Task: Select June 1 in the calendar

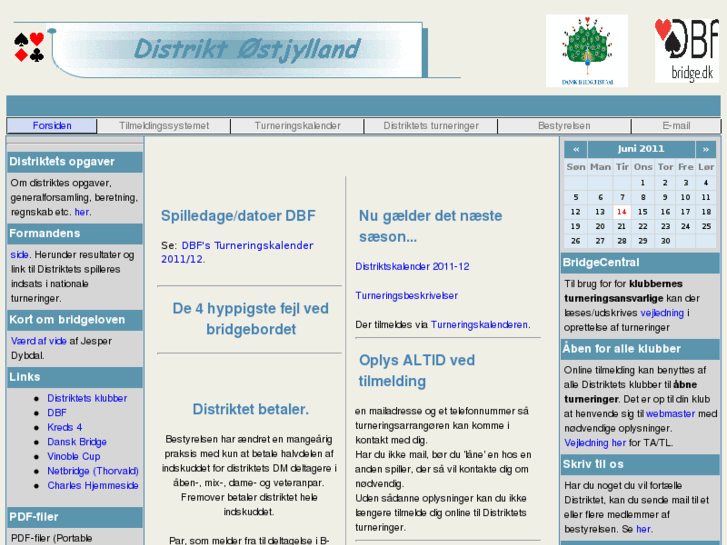Action: (643, 183)
